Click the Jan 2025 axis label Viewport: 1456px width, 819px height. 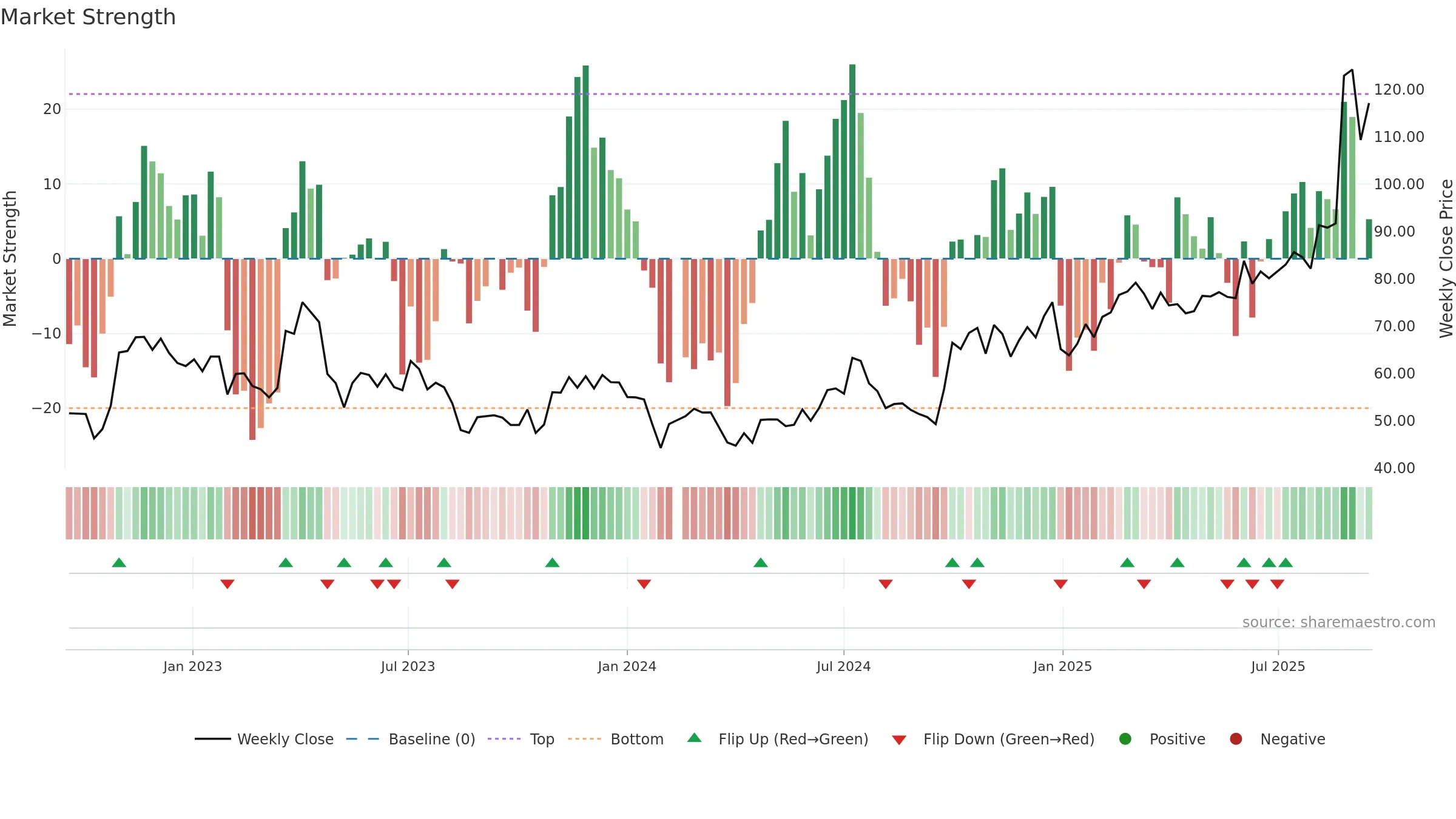[x=1062, y=666]
